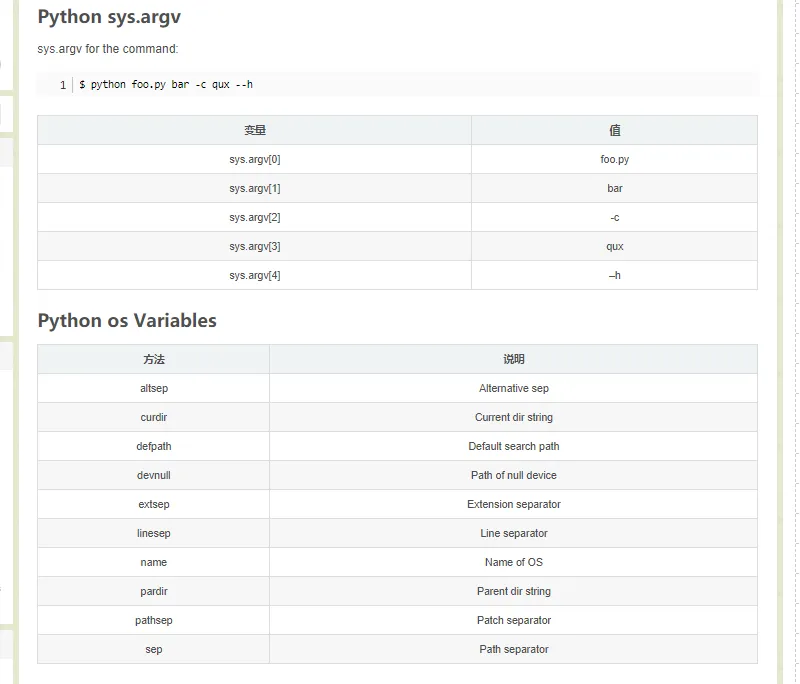
Task: Click the "Python os Variables" heading
Action: (x=127, y=321)
